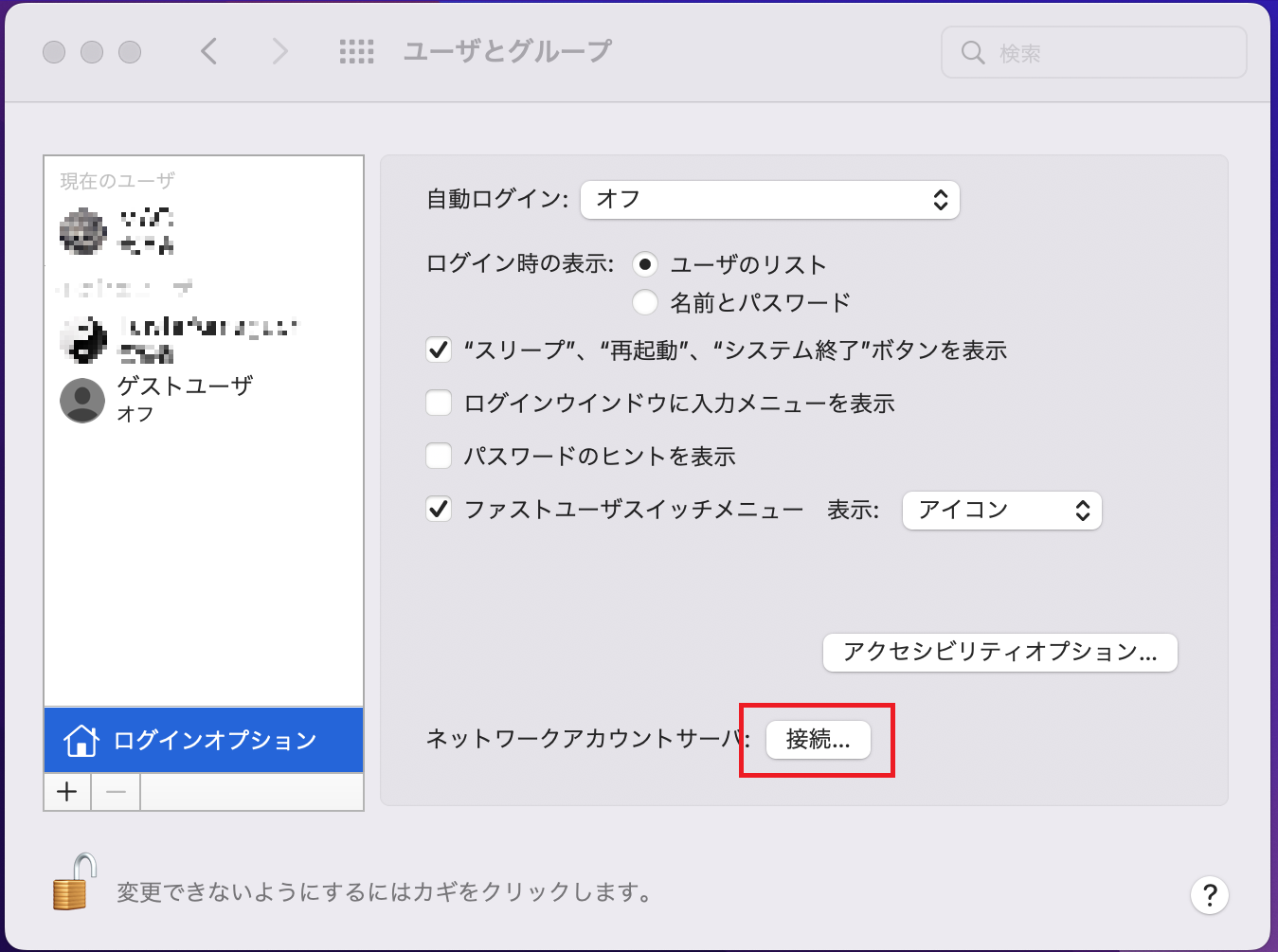
Task: Select ゲストユーザ row text
Action: point(185,386)
